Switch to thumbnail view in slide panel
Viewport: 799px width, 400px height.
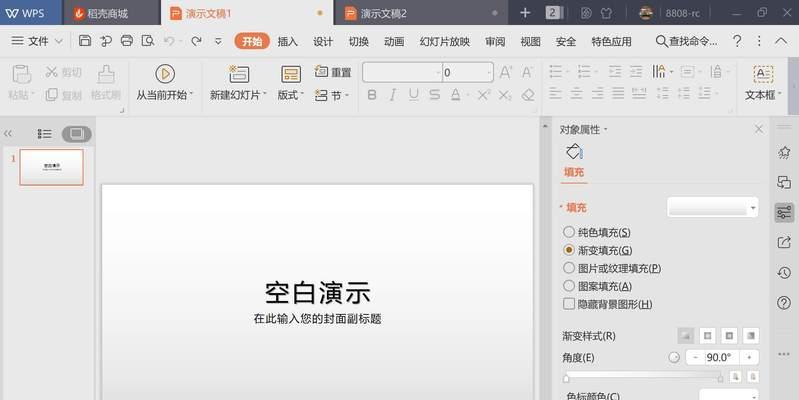(76, 134)
